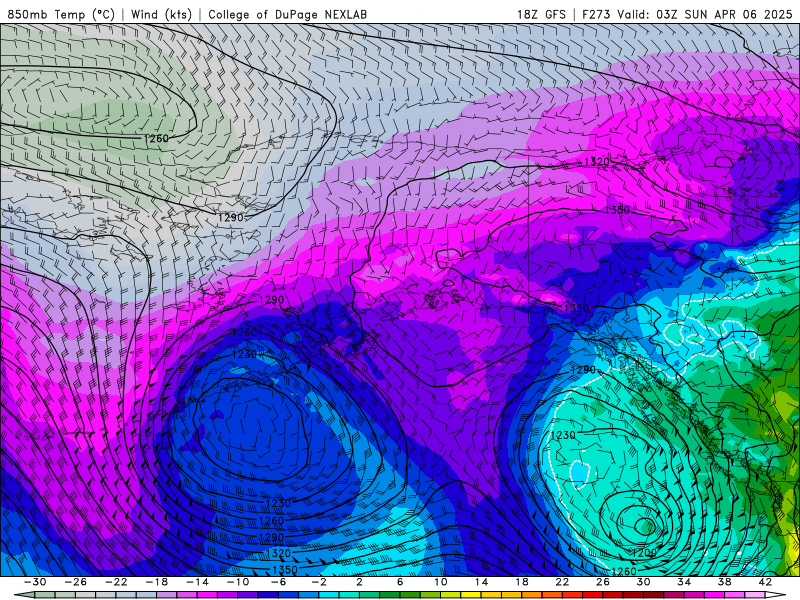This screenshot has width=800, height=600.
Task: Click the bright yellow swatch on the color bar
Action: coord(471,595)
